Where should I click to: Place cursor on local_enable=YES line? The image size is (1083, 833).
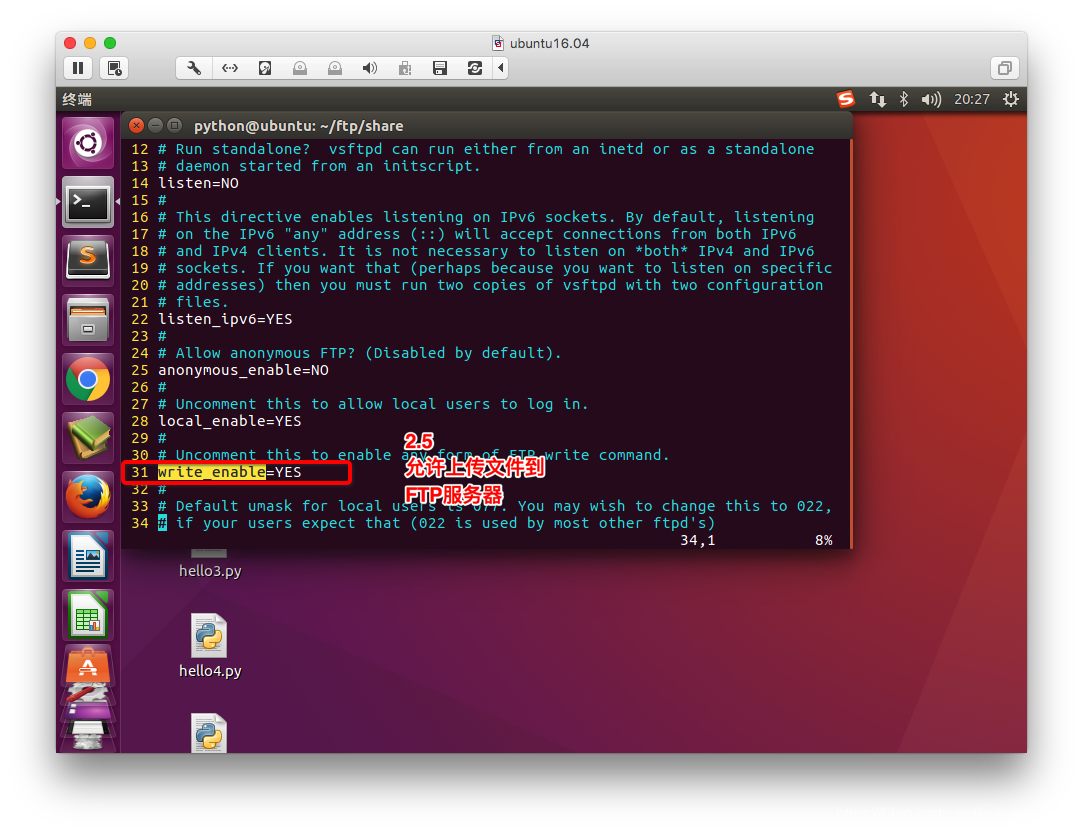(x=230, y=421)
